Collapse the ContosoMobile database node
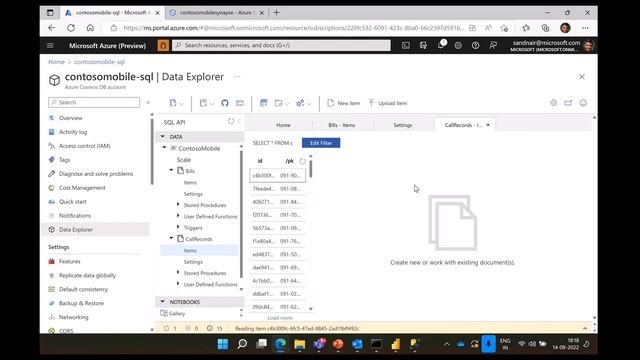This screenshot has height=360, width=640. point(164,148)
